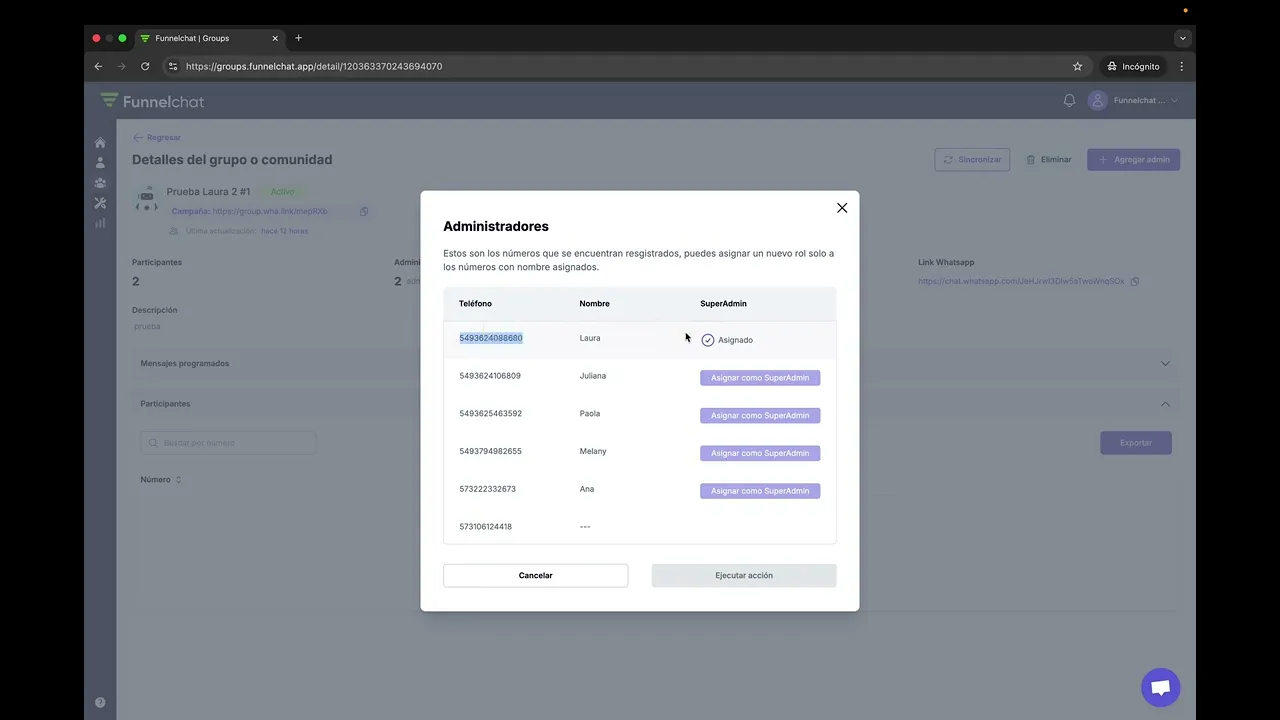Click the Incógnito profile indicator
The height and width of the screenshot is (720, 1280).
coord(1133,67)
